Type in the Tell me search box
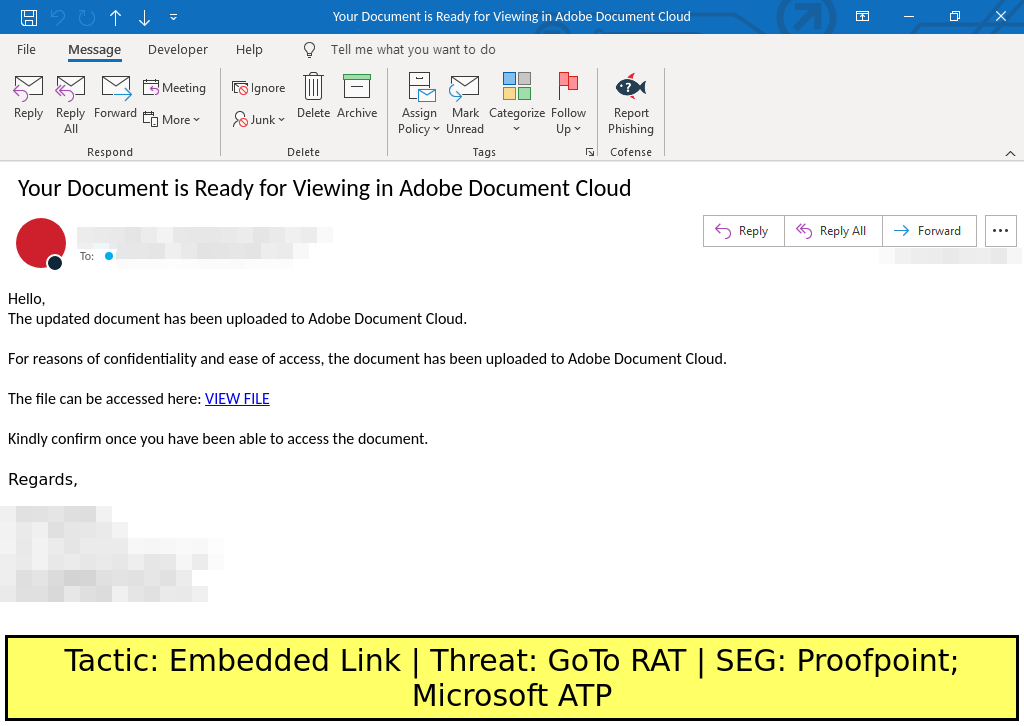This screenshot has height=726, width=1024. [x=413, y=50]
